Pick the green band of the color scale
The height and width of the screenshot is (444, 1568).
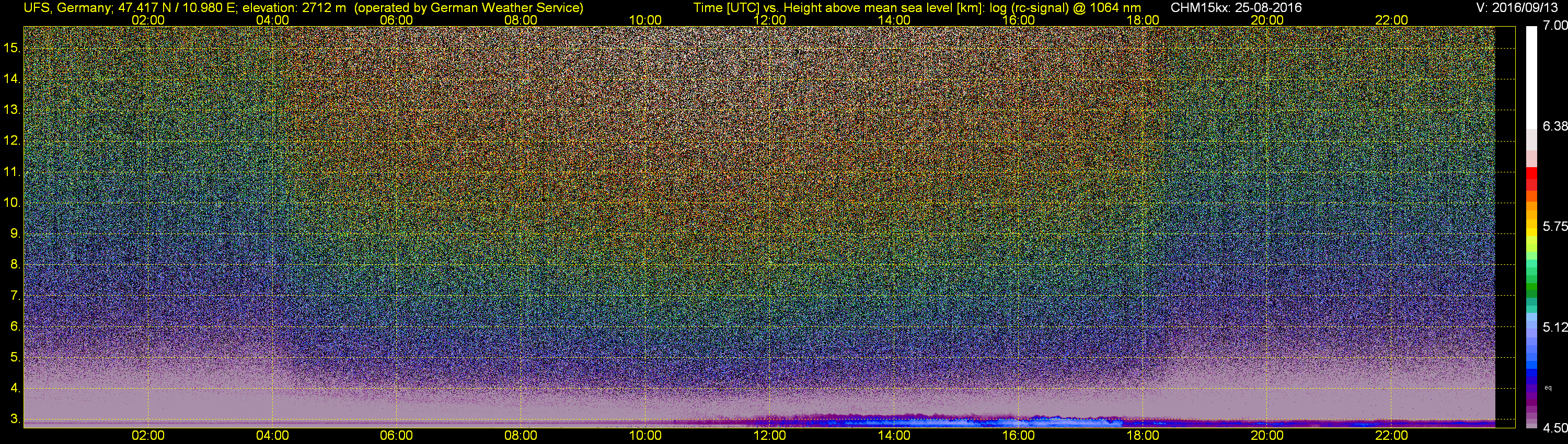pyautogui.click(x=1531, y=287)
